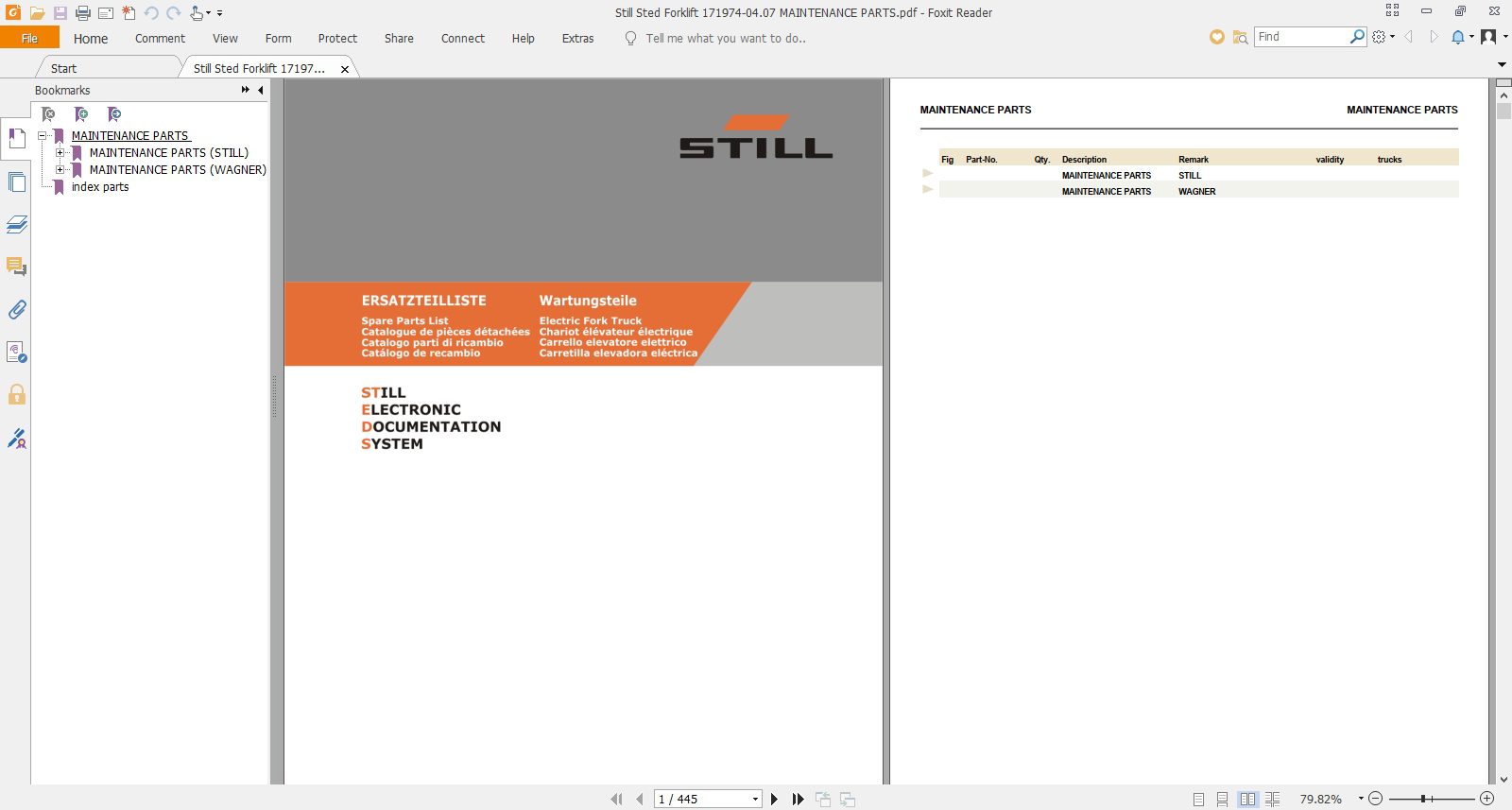Click the go-to bookmark destination icon
The height and width of the screenshot is (810, 1512).
114,114
